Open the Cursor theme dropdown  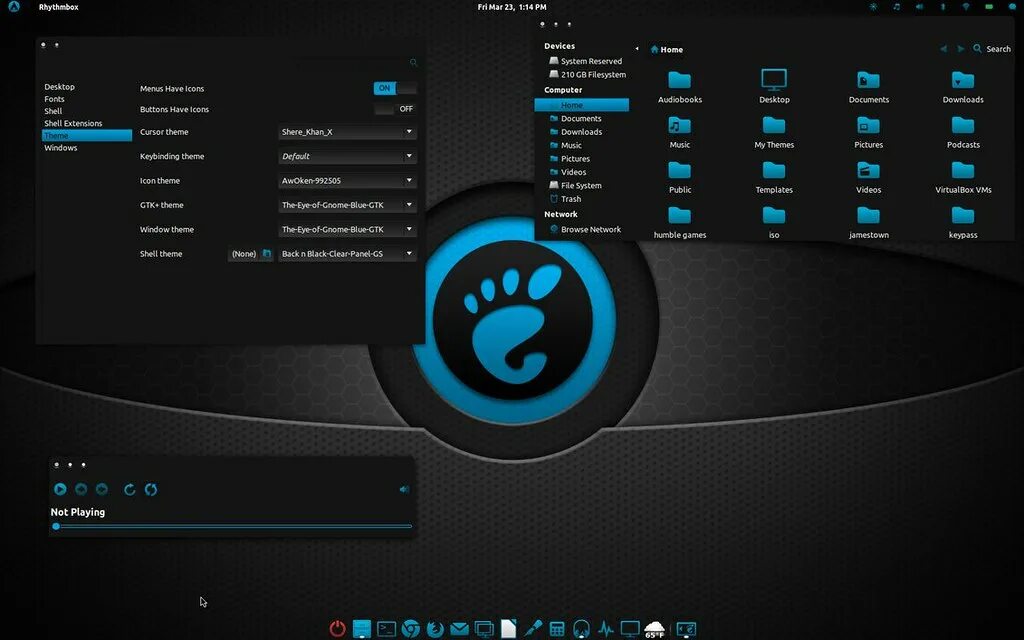click(x=347, y=132)
